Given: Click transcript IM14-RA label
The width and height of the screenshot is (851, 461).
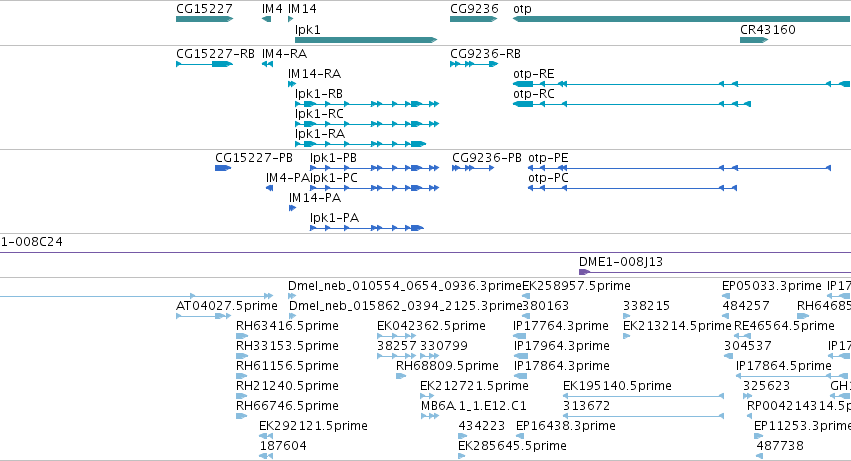Looking at the screenshot, I should [x=314, y=74].
